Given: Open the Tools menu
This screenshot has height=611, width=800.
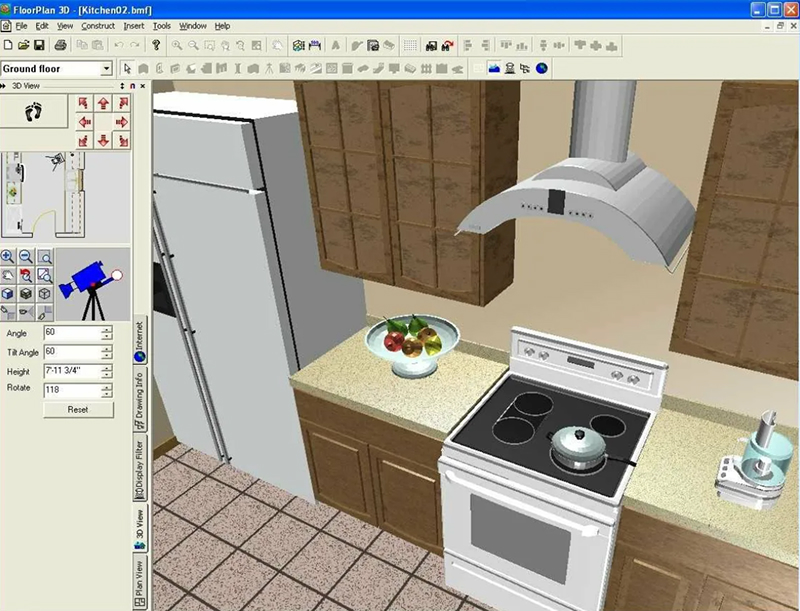Looking at the screenshot, I should pos(162,26).
